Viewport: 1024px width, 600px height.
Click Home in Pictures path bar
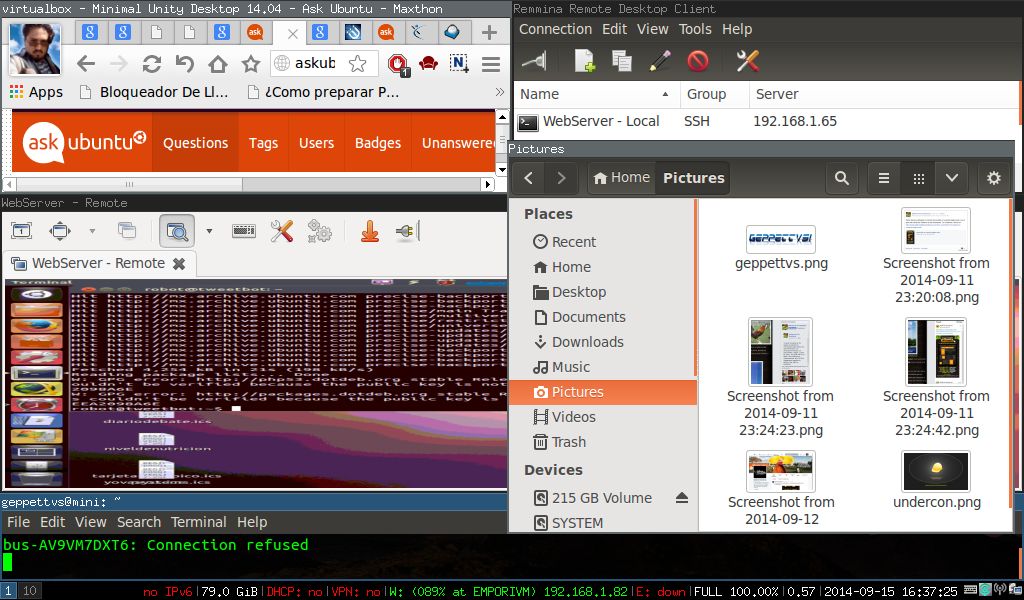pyautogui.click(x=622, y=178)
